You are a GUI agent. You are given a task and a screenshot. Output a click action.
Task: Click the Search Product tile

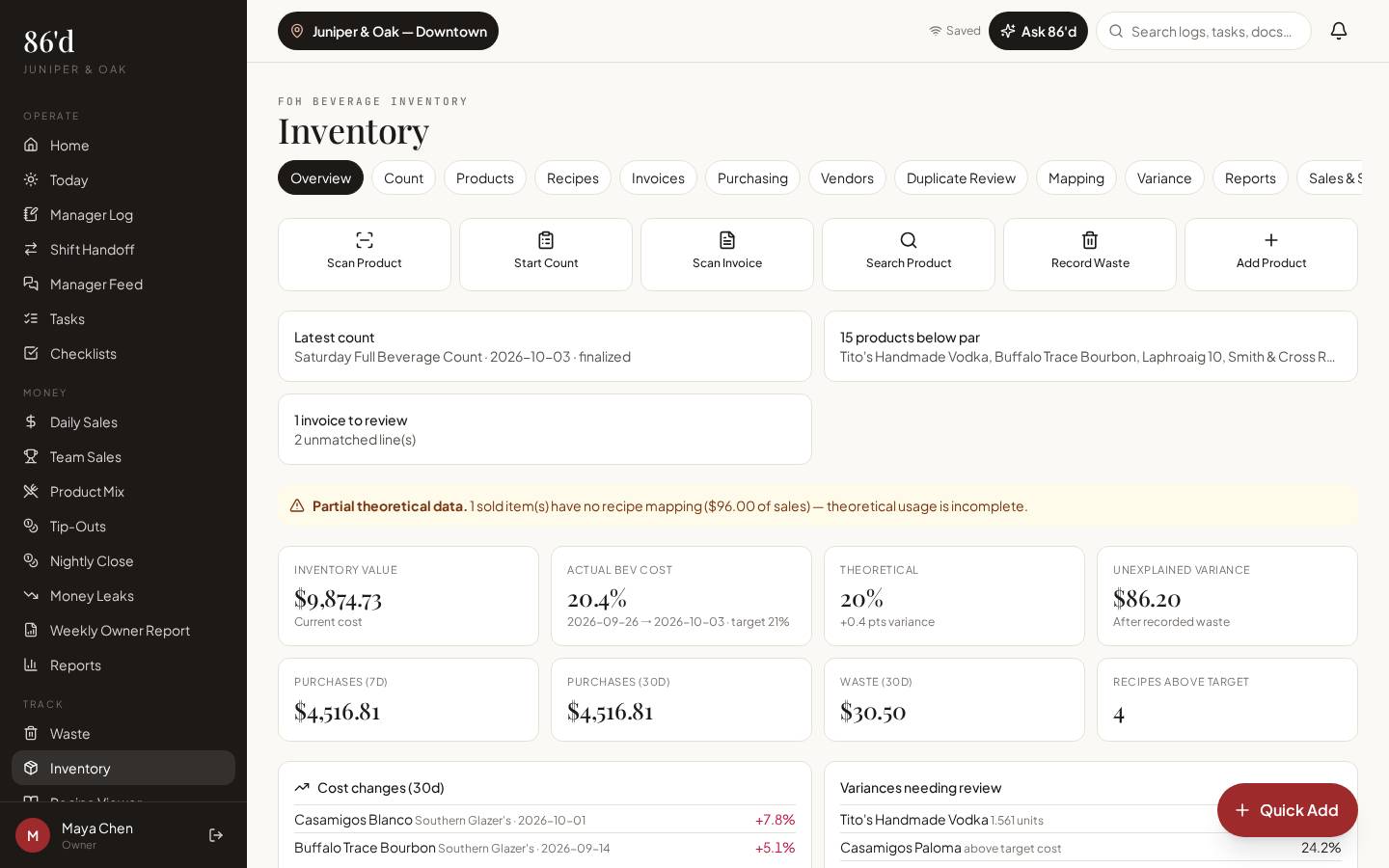[x=909, y=255]
